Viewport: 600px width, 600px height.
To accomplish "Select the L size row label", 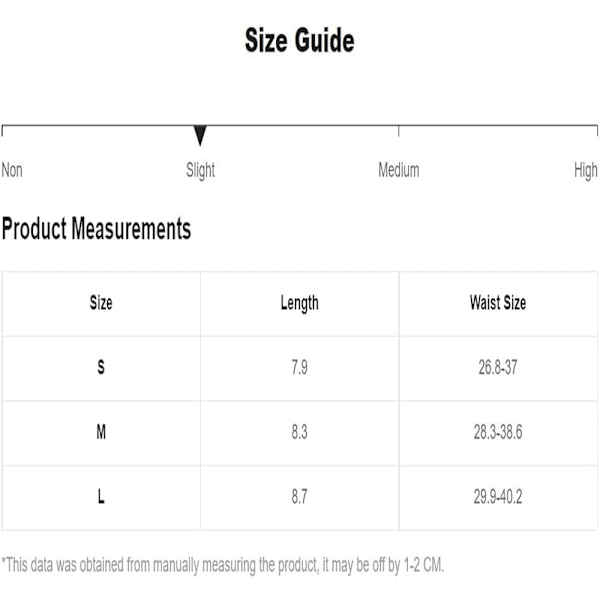I will tap(101, 497).
